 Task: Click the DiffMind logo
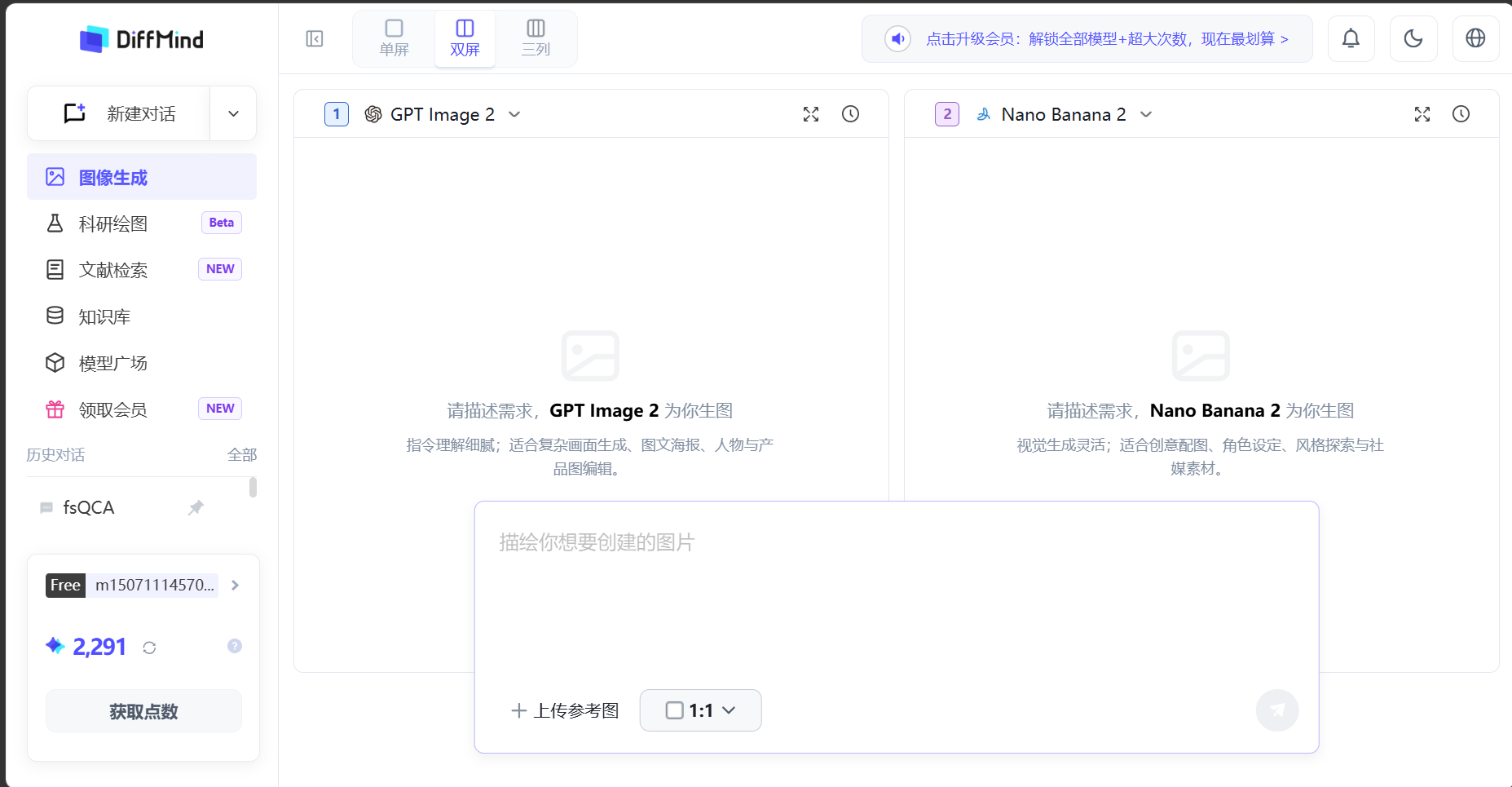click(x=142, y=39)
